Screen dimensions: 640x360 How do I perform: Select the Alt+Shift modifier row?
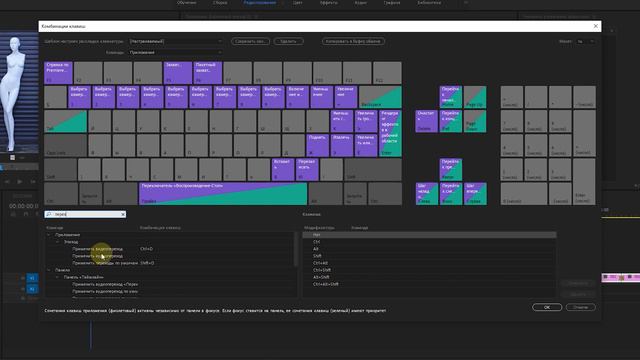[429, 277]
